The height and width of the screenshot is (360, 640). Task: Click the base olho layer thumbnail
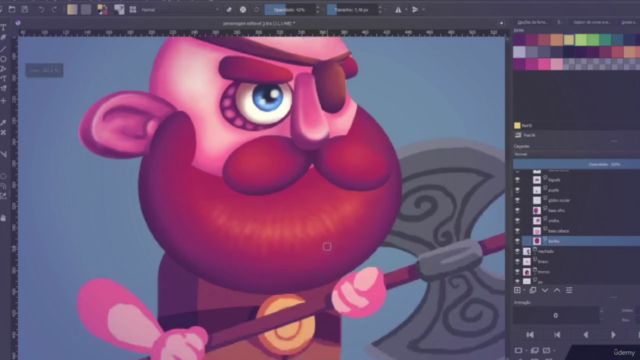pos(537,211)
